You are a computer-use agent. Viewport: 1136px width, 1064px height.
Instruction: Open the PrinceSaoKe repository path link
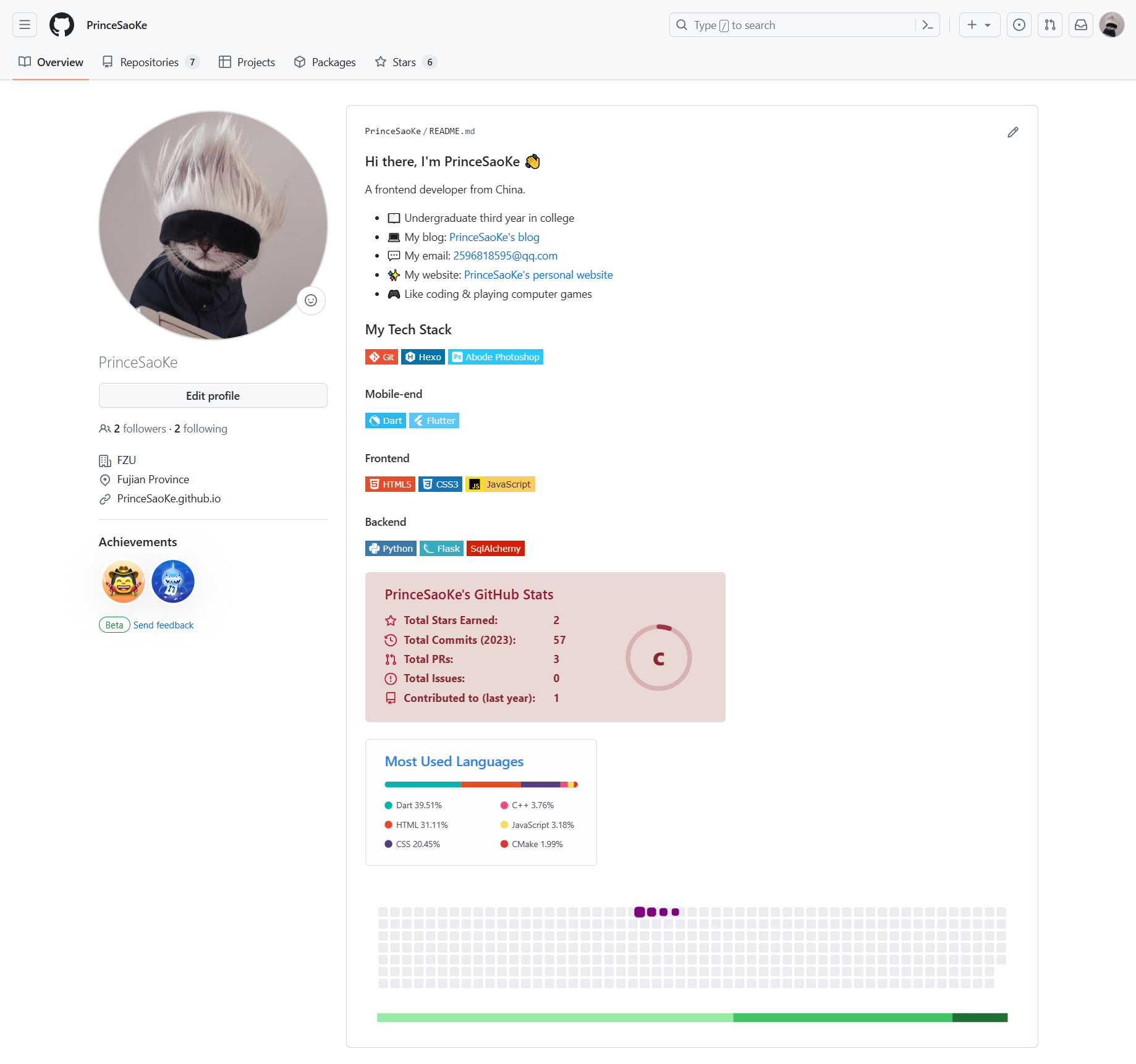pyautogui.click(x=392, y=131)
